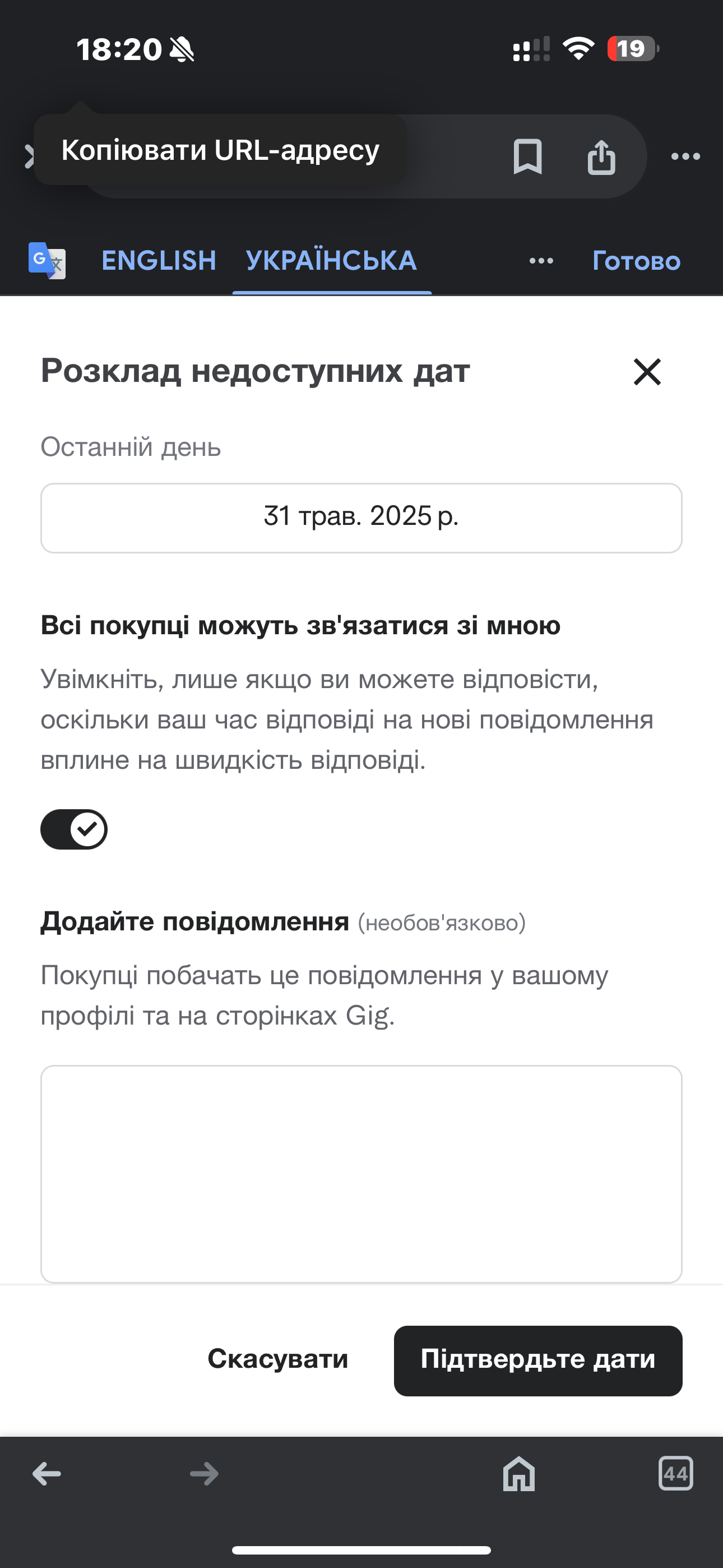Image resolution: width=723 pixels, height=1568 pixels.
Task: Close the Розклад недоступних дат dialog
Action: [647, 371]
